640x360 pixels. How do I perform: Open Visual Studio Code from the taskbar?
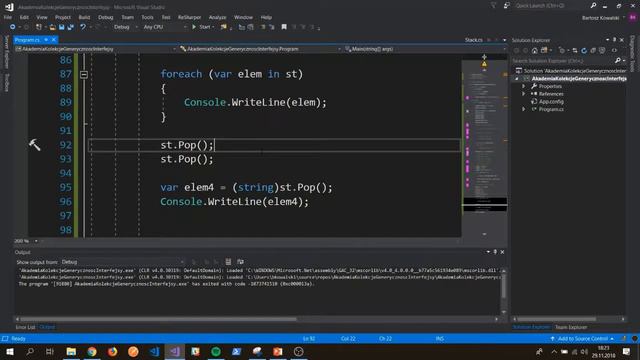point(154,351)
